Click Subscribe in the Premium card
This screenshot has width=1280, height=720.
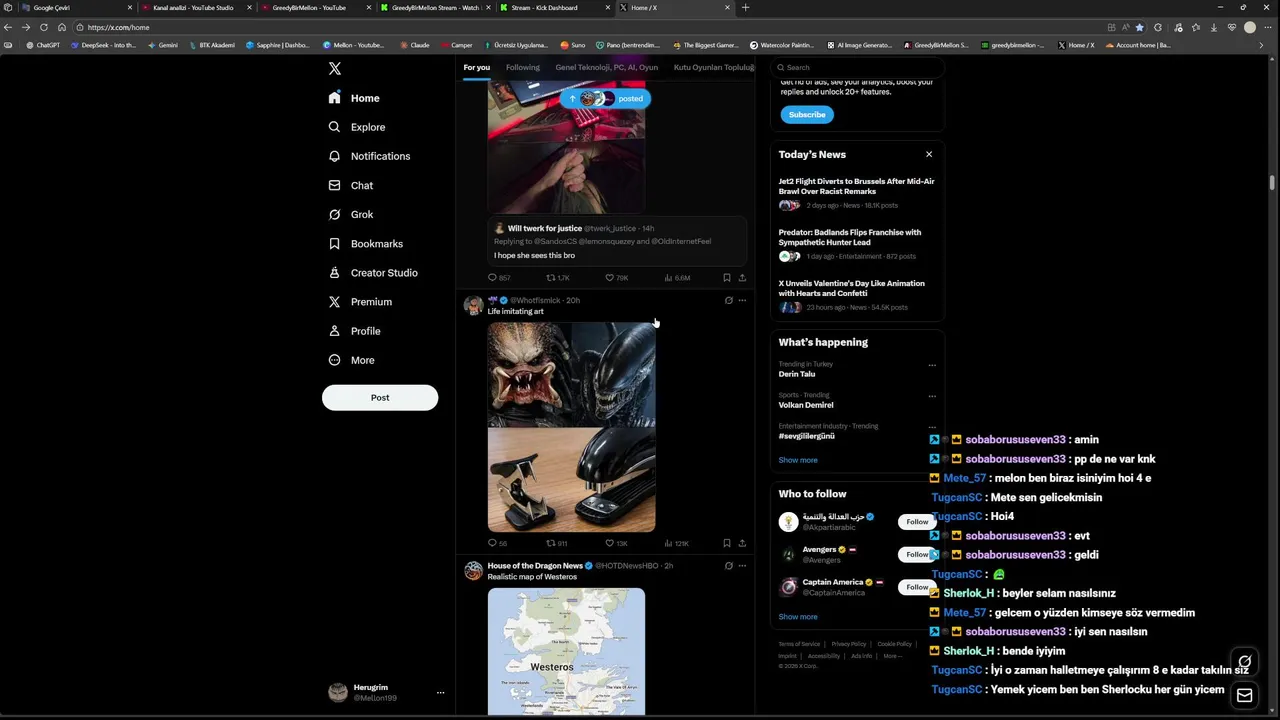[x=807, y=114]
